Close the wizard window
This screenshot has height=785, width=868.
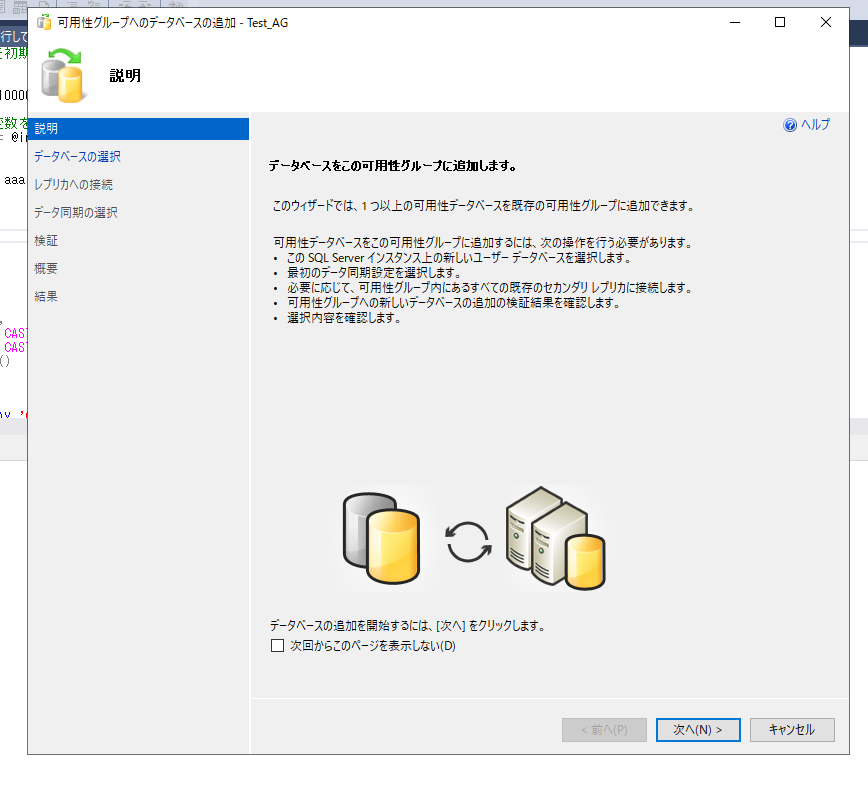(825, 23)
